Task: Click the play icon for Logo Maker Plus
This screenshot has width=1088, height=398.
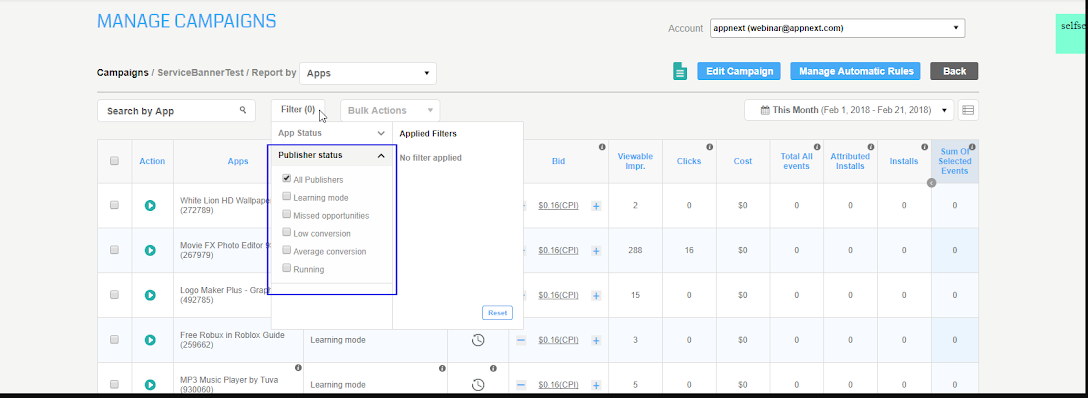Action: (x=150, y=295)
